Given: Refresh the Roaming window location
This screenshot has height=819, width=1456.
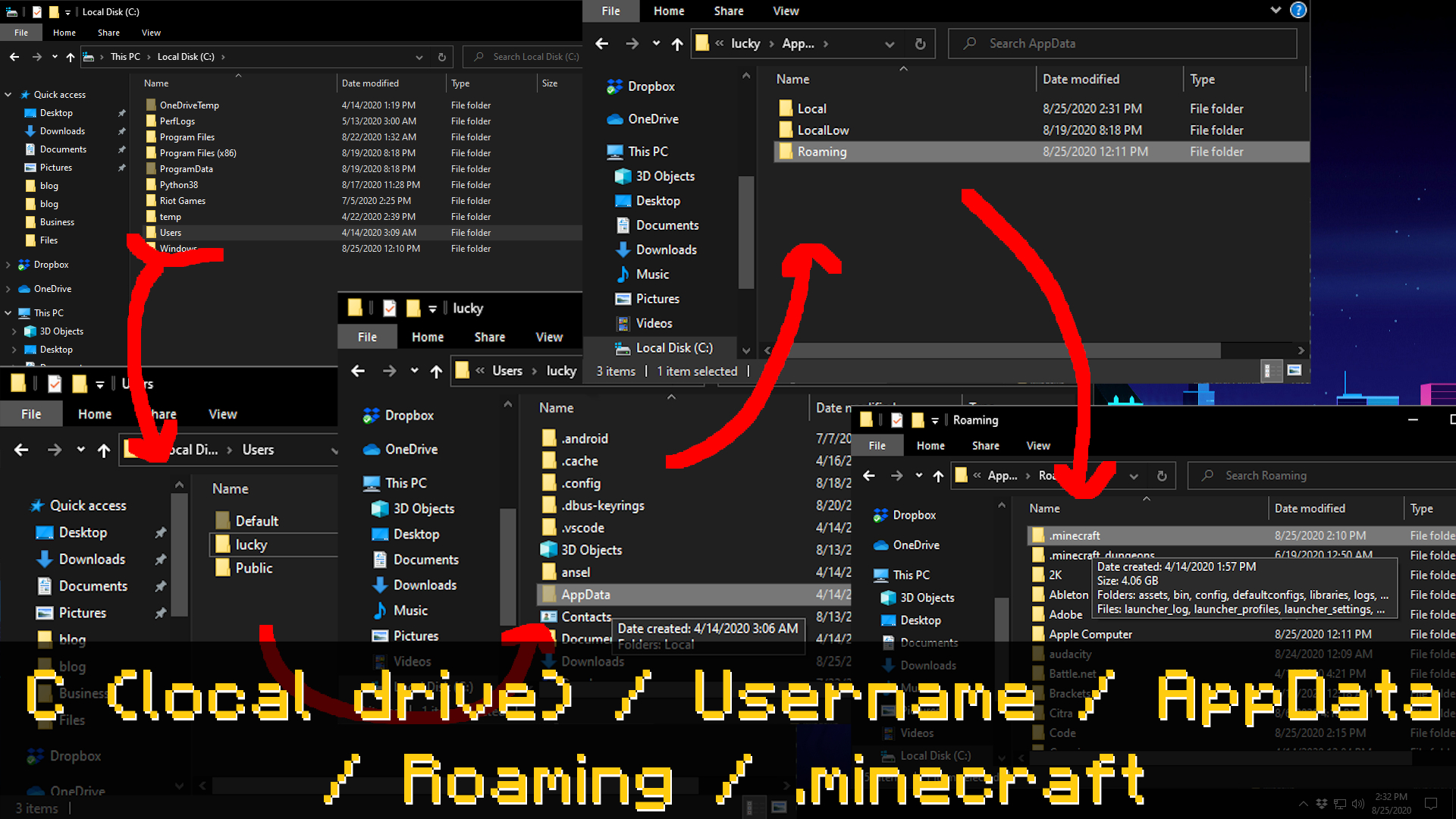Looking at the screenshot, I should (x=1162, y=475).
